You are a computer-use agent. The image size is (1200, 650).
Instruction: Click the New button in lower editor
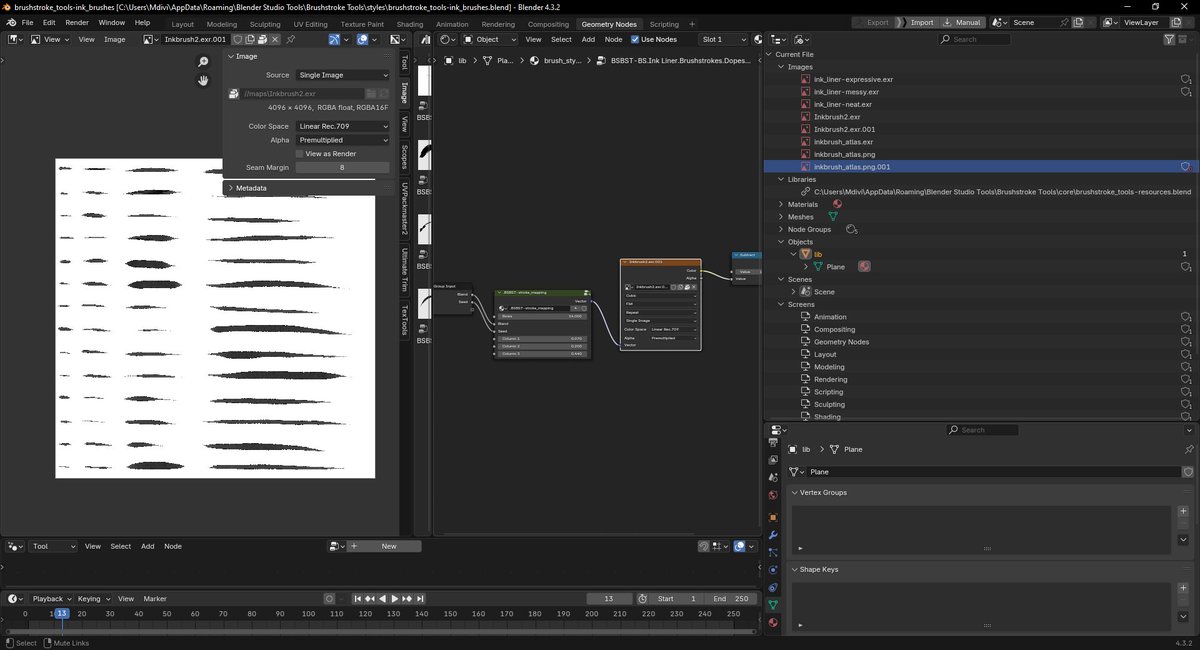coord(388,546)
